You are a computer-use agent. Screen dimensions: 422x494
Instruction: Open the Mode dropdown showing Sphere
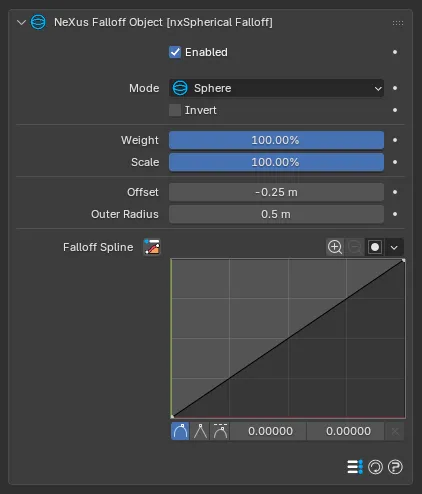[x=276, y=88]
